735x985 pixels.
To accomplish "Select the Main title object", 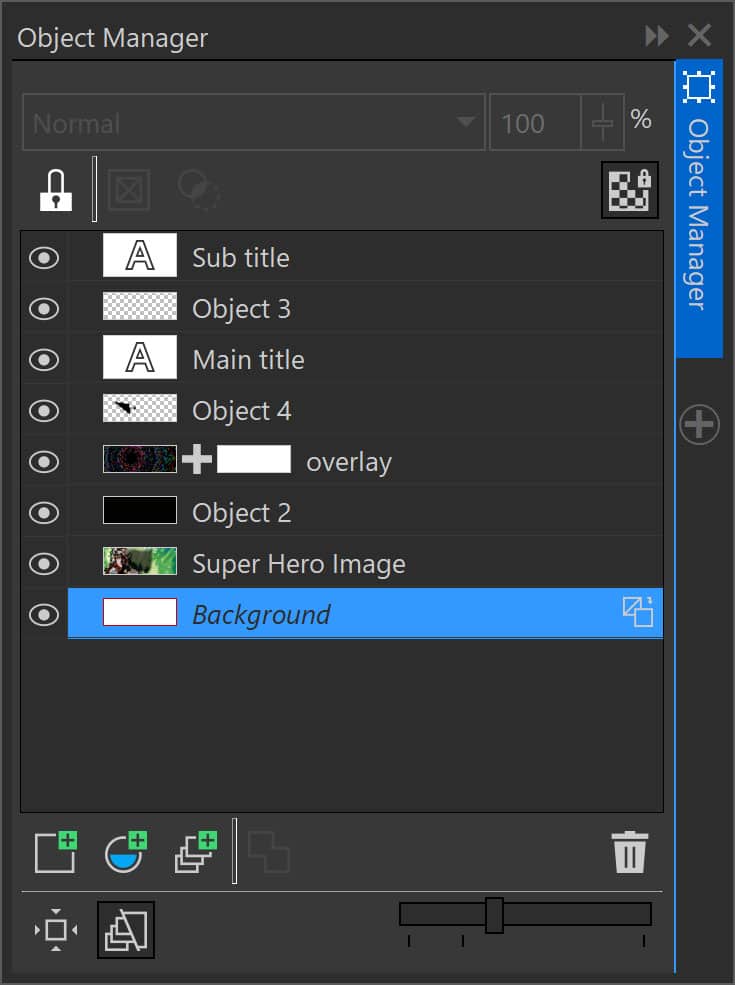I will (365, 359).
